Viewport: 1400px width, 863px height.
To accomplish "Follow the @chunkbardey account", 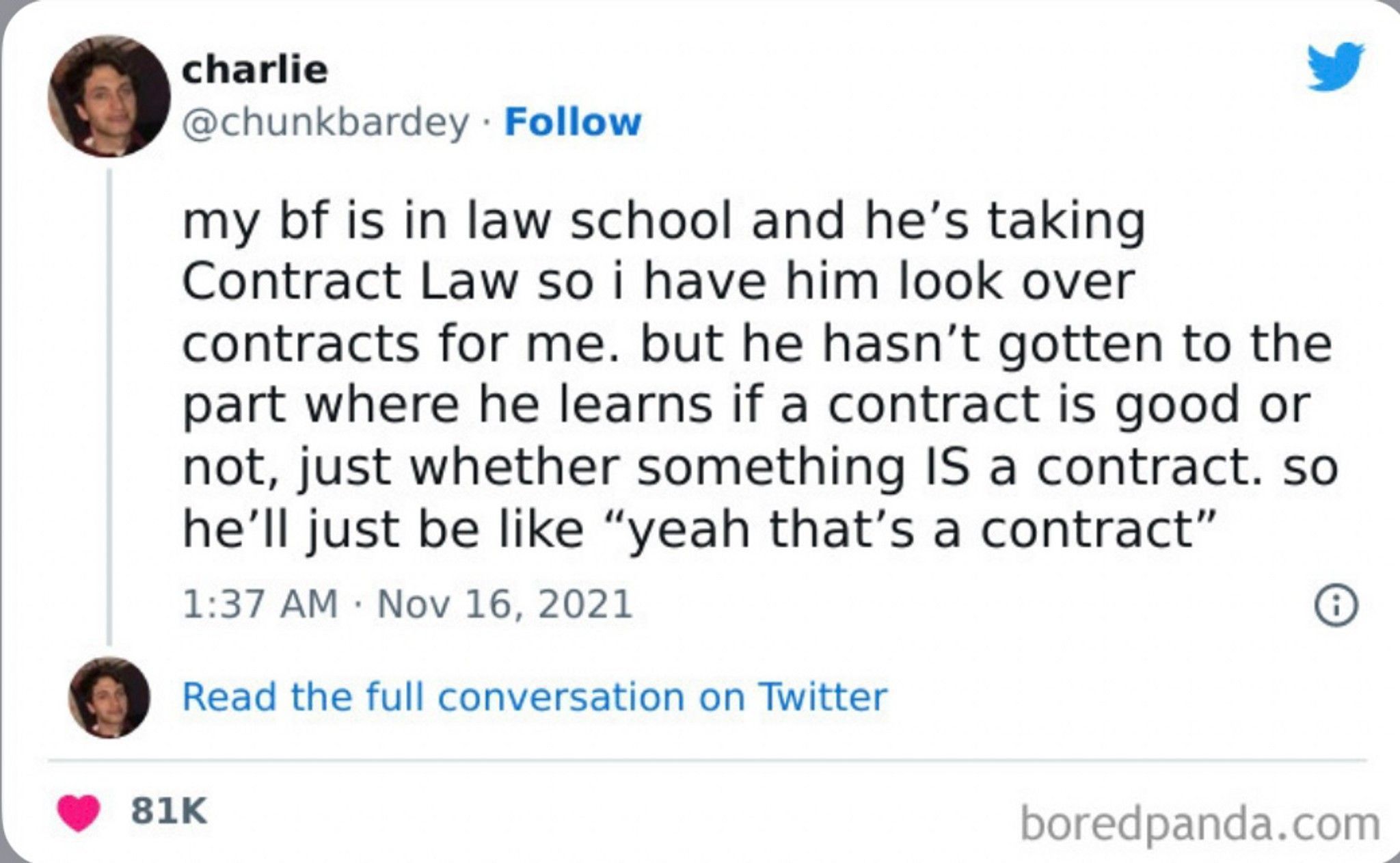I will (x=573, y=122).
